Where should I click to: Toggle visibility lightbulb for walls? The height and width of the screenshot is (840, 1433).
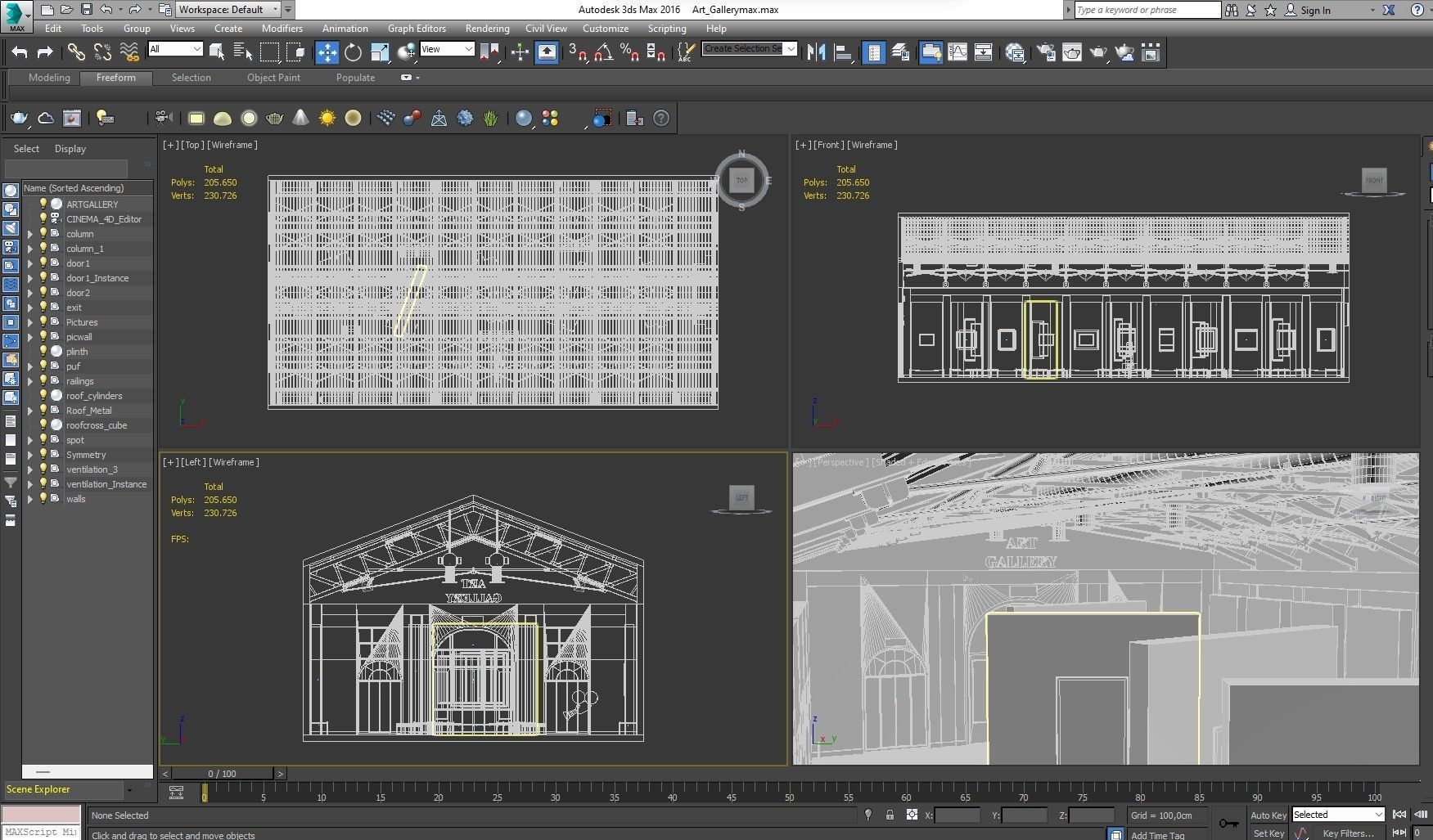[x=44, y=499]
